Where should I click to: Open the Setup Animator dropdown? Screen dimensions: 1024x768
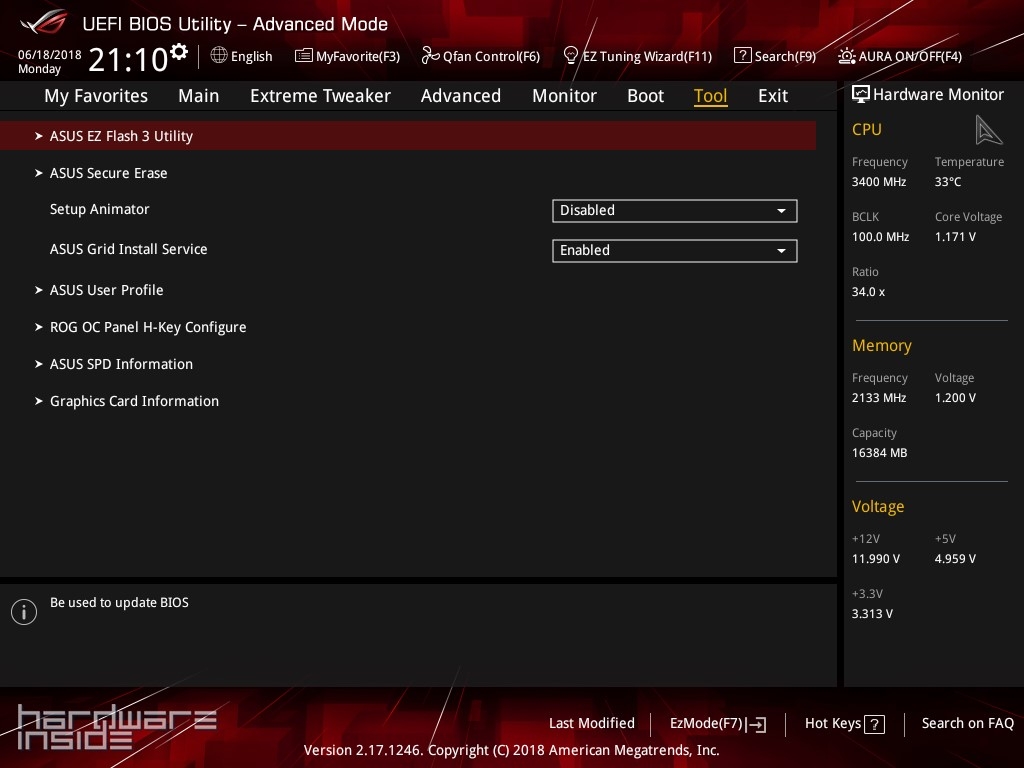click(675, 211)
